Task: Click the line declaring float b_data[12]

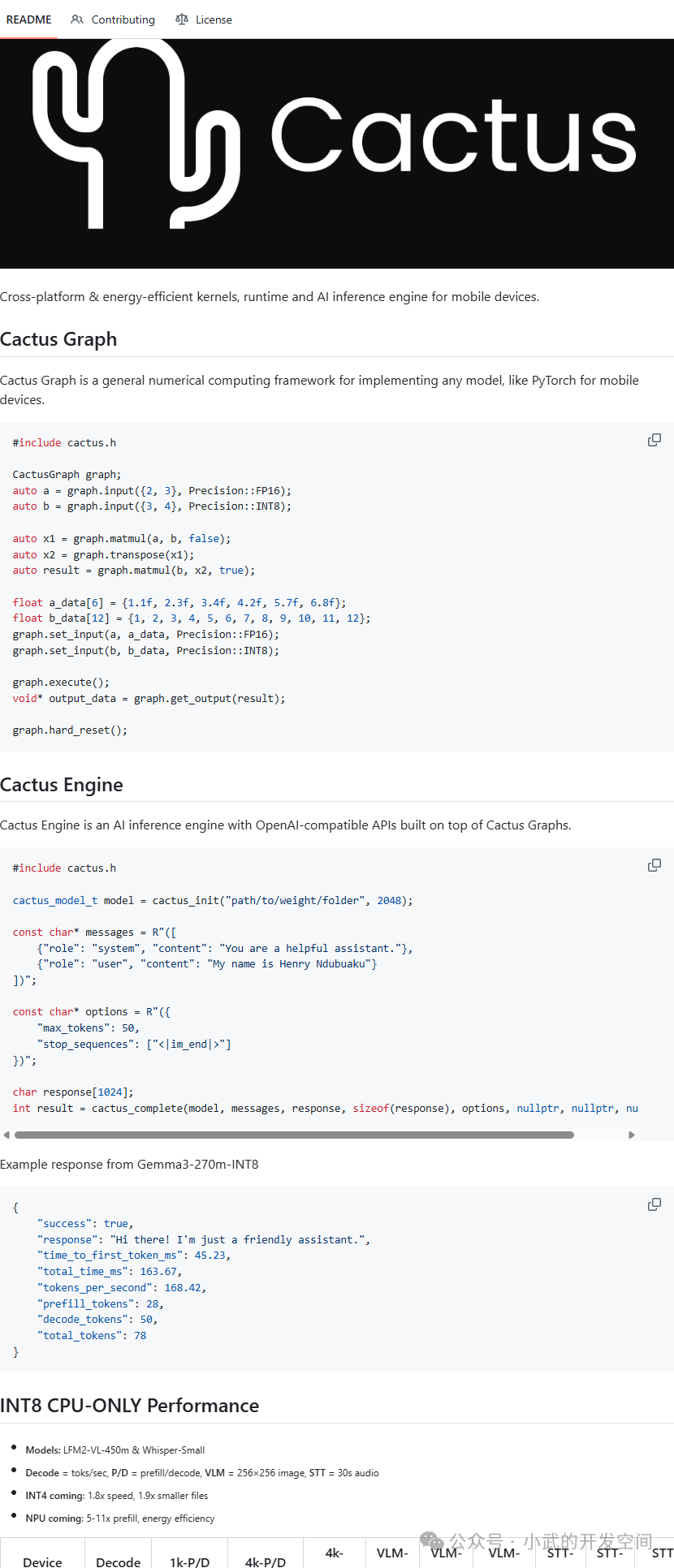Action: (x=192, y=618)
